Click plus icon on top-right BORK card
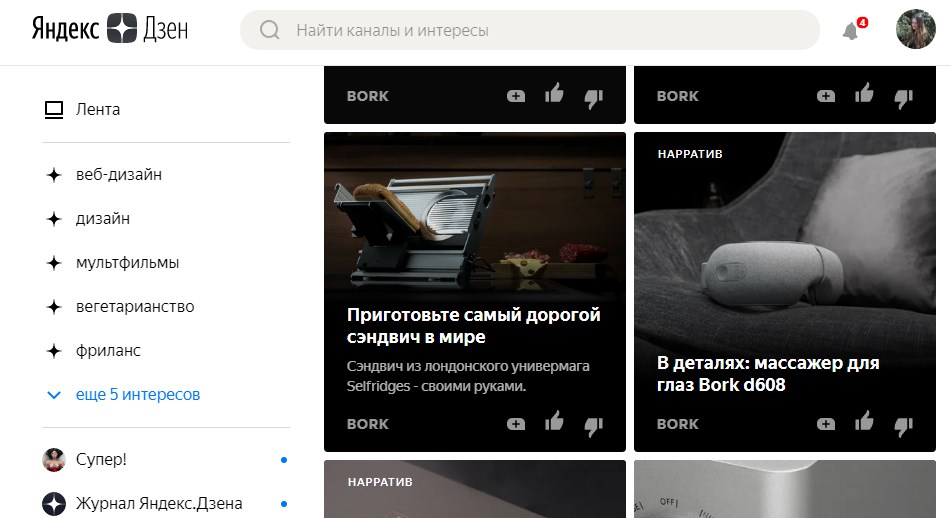The width and height of the screenshot is (951, 518). click(826, 96)
